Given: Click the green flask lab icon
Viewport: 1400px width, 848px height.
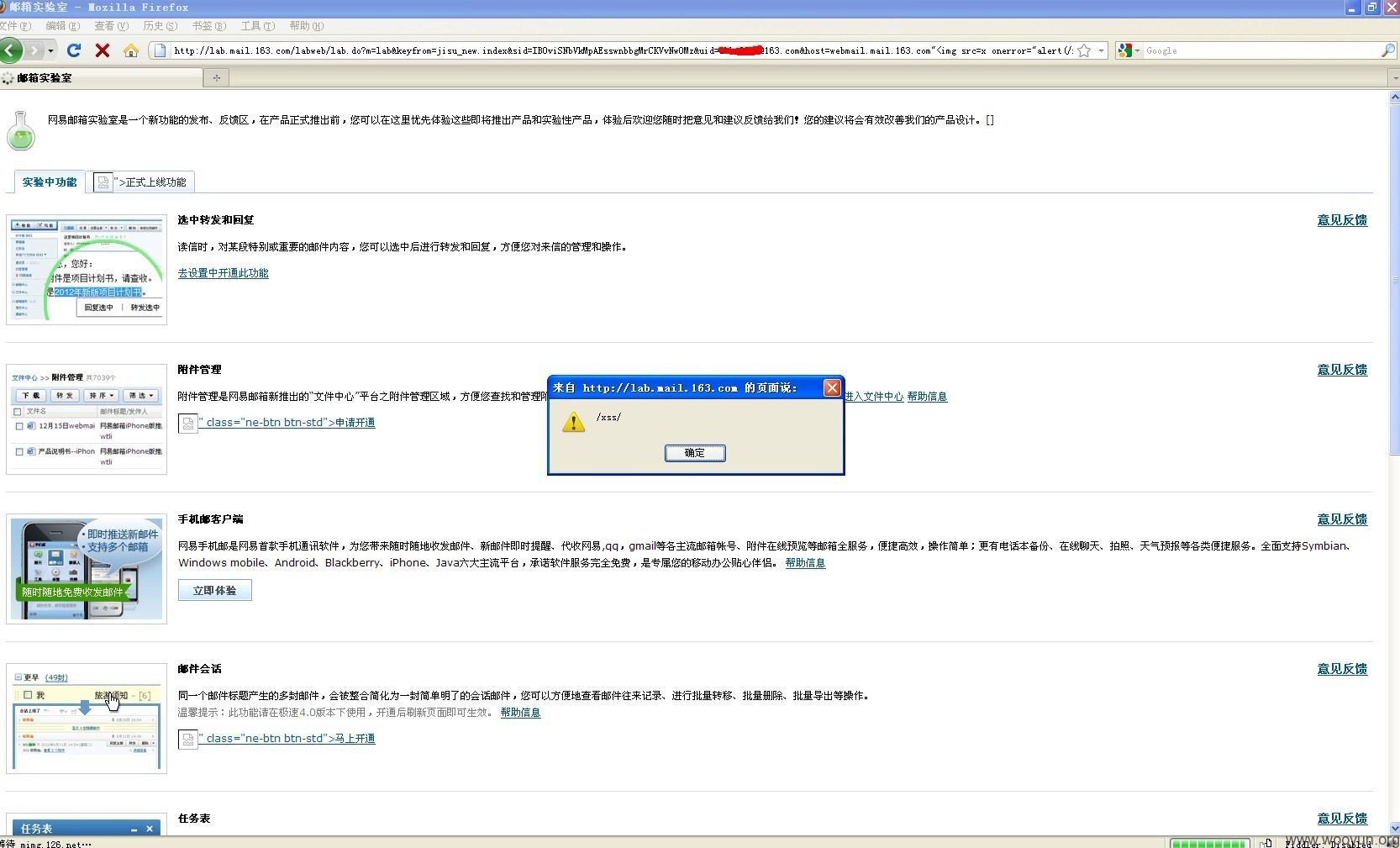Looking at the screenshot, I should click(x=21, y=131).
